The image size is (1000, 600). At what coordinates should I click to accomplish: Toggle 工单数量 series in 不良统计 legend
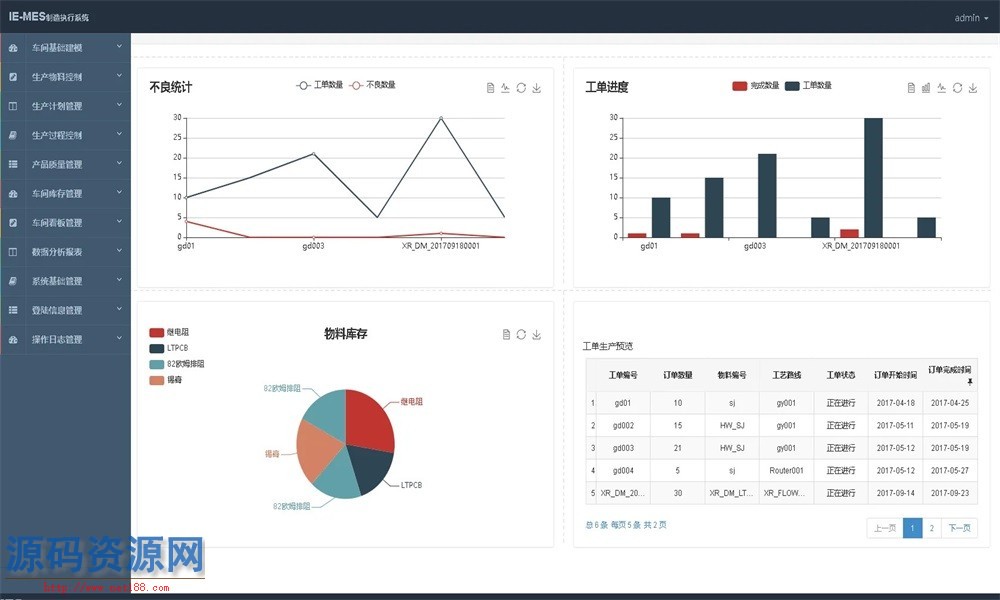pos(320,85)
